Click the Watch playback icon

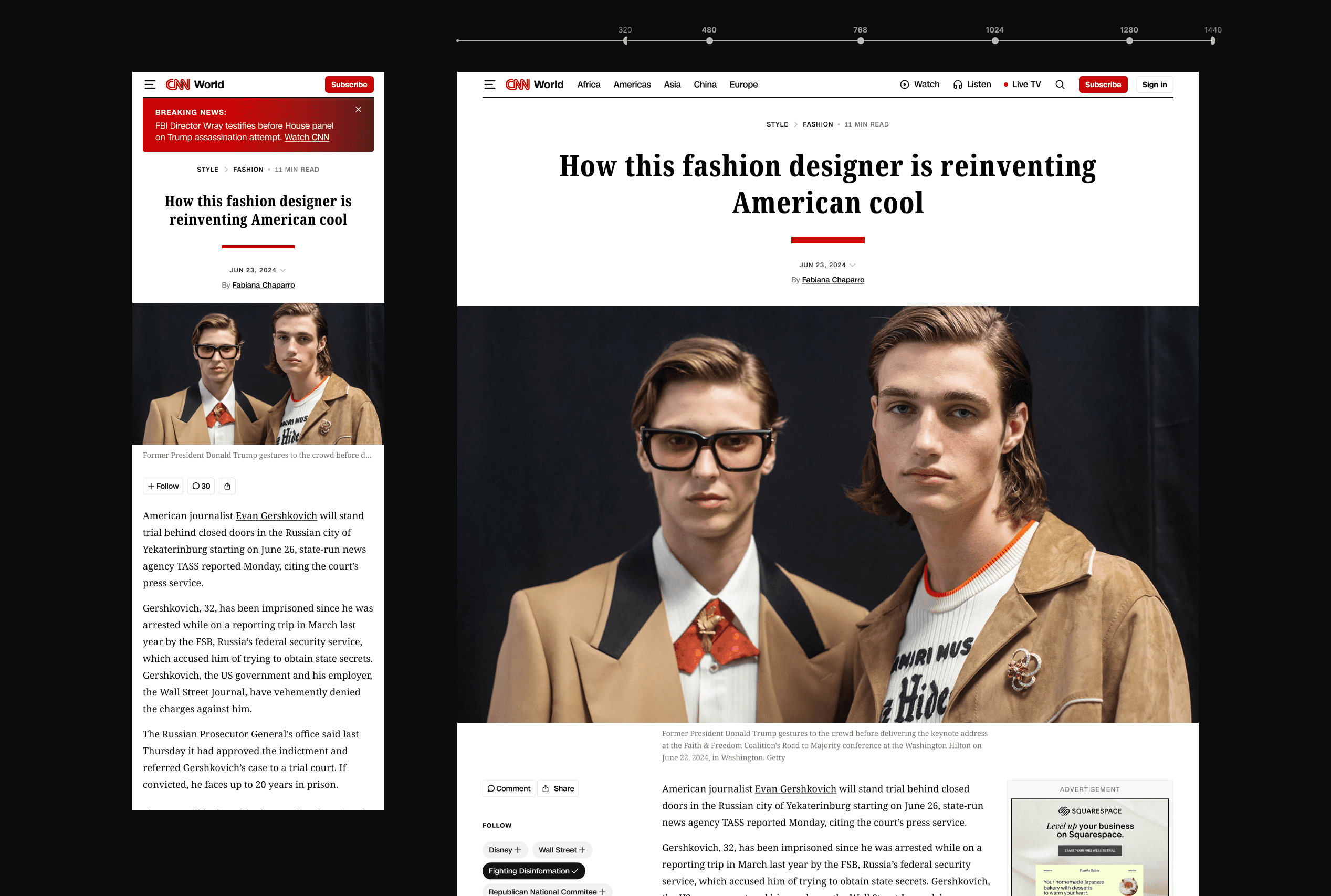pos(905,84)
